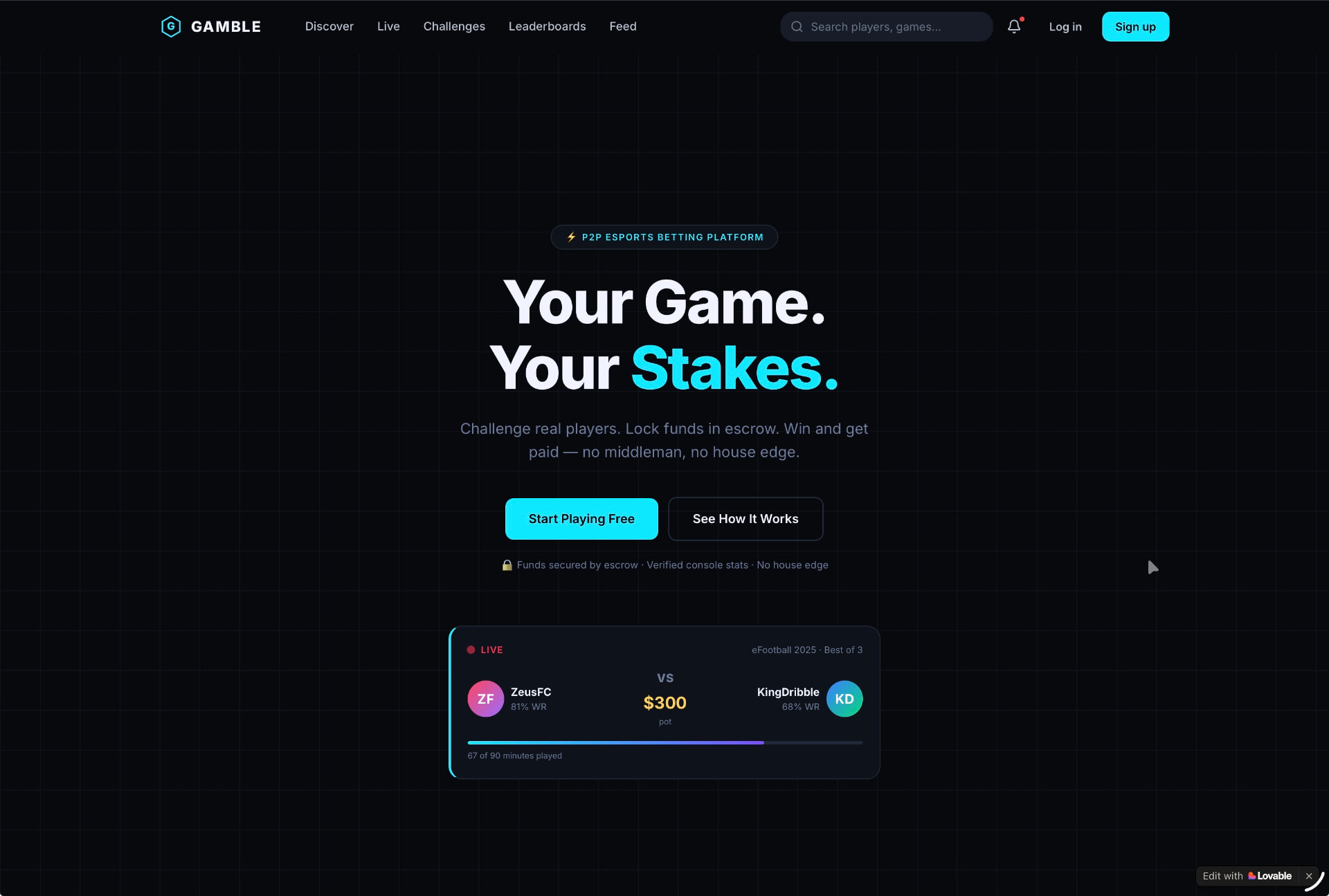This screenshot has width=1329, height=896.
Task: Click the eFootball 2025 · Best of 3 label
Action: click(x=807, y=650)
